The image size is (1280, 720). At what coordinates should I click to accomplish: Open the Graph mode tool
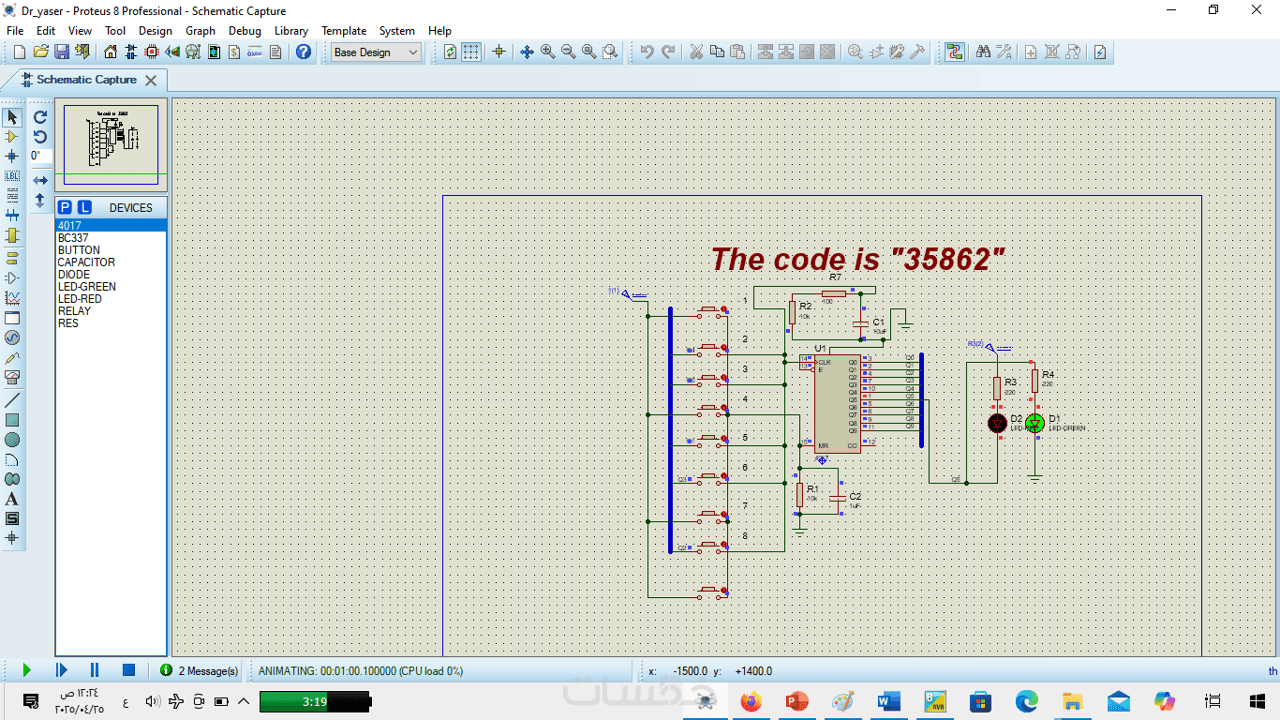pos(12,298)
